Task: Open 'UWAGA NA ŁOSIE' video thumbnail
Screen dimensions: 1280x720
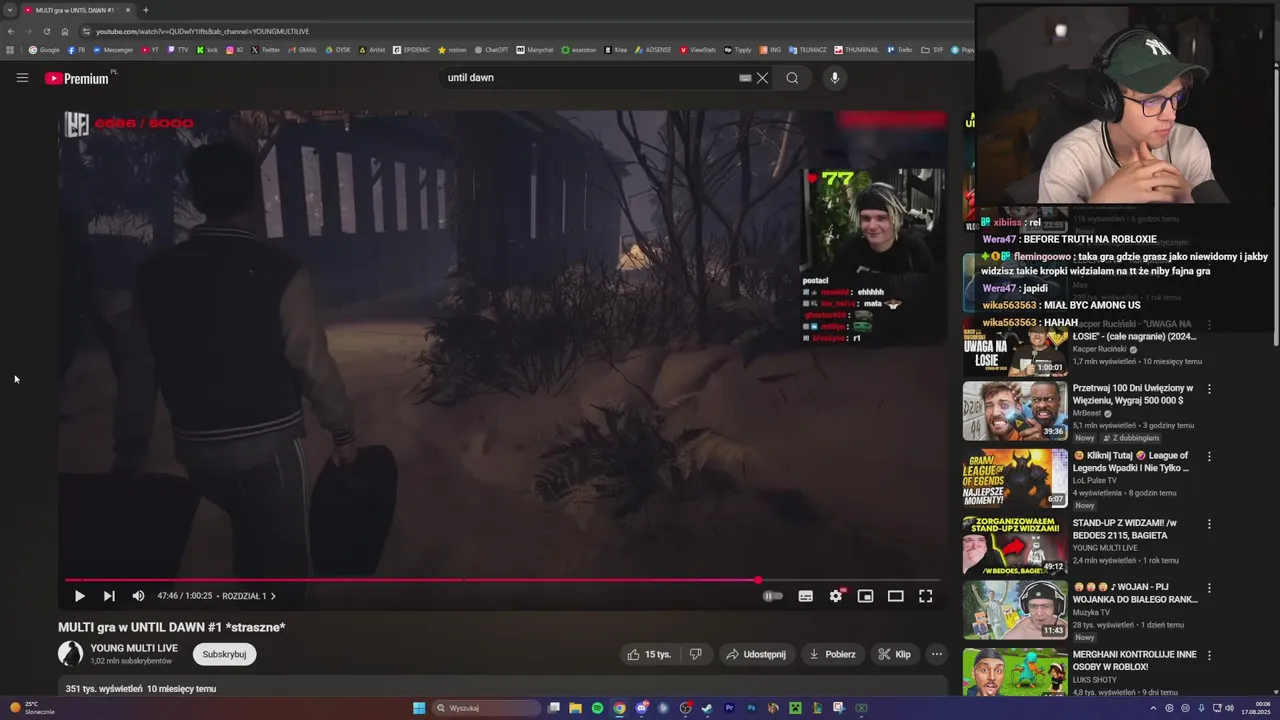Action: [1015, 348]
